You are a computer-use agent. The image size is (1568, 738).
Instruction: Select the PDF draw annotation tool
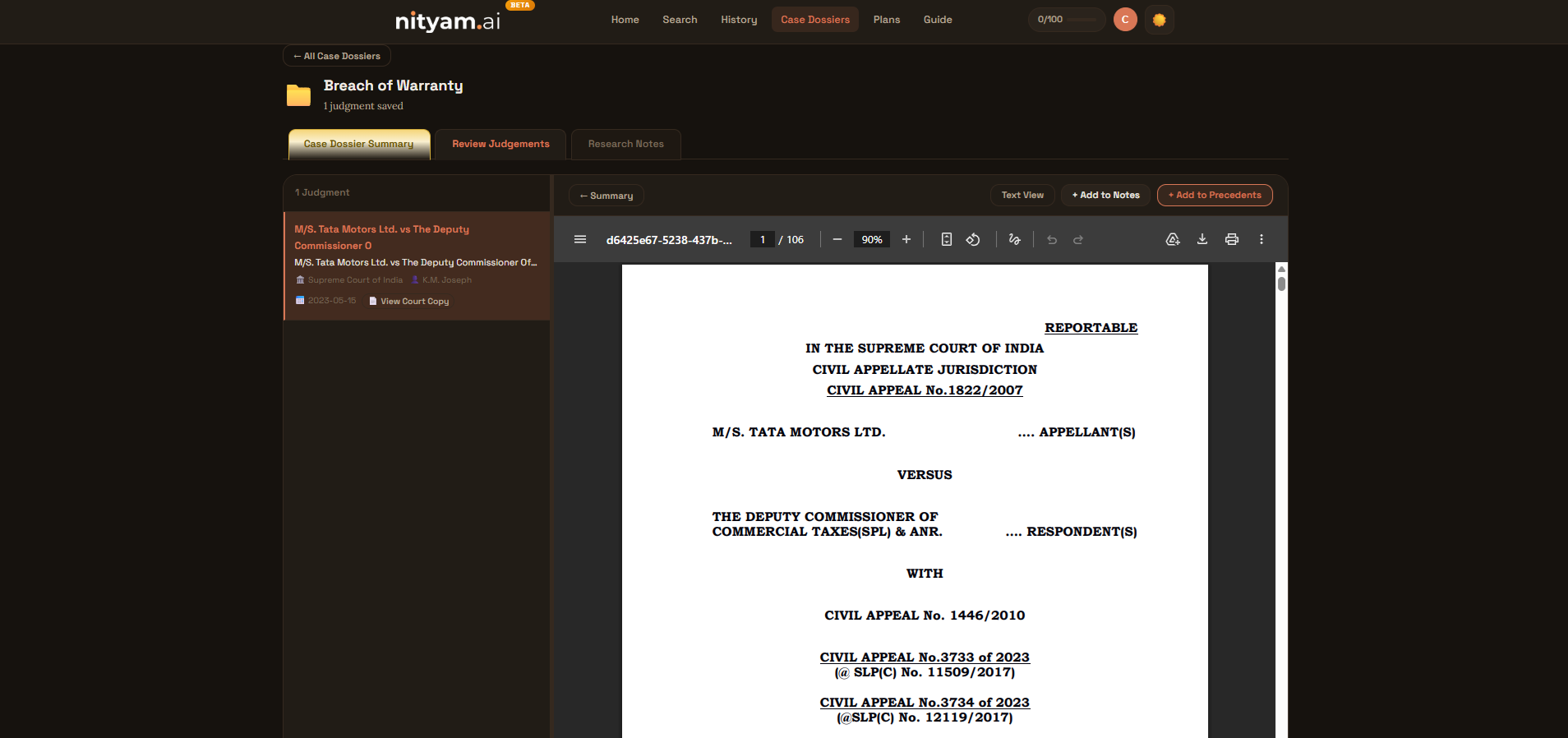(1015, 239)
